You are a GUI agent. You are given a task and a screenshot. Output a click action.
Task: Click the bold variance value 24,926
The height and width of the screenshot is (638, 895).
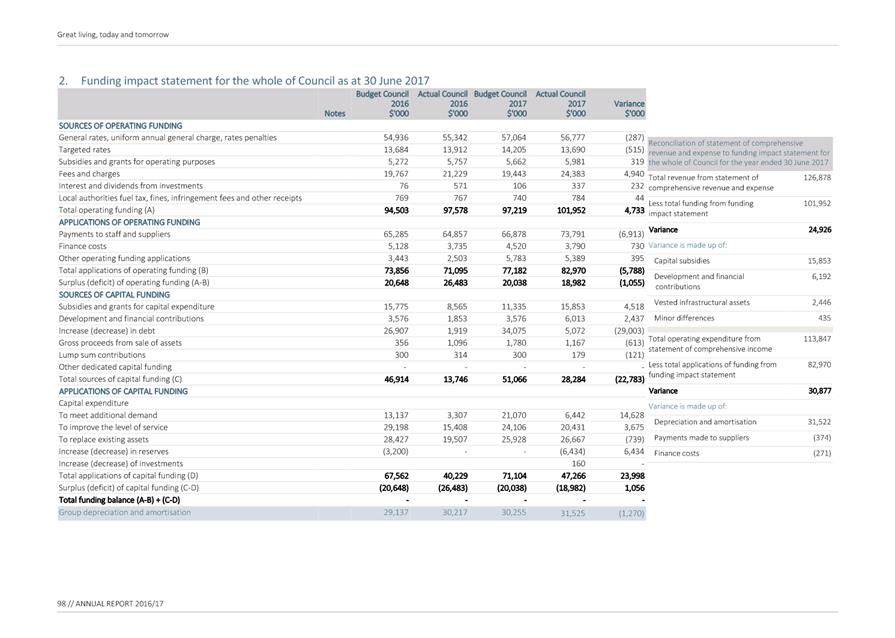(x=820, y=229)
